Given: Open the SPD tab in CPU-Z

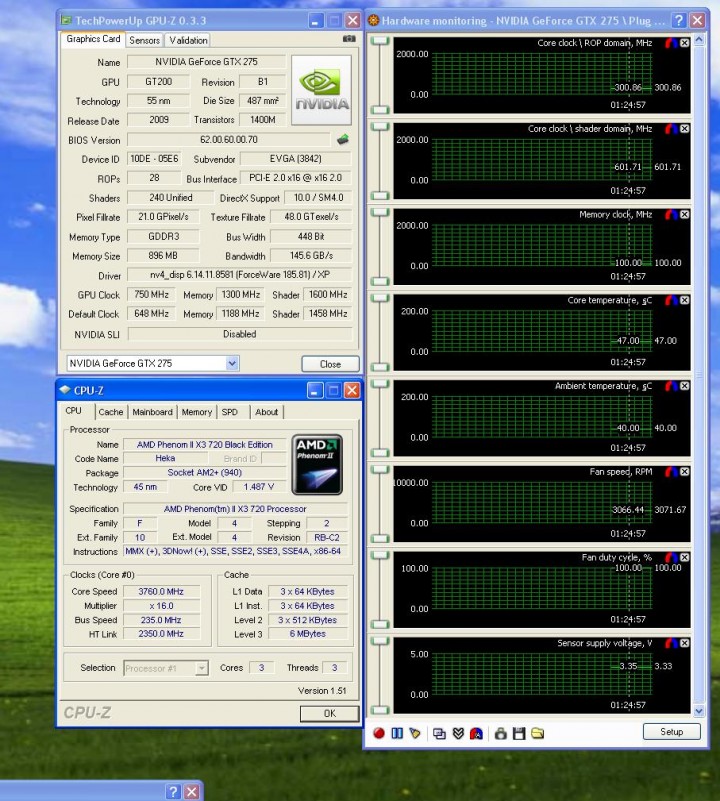Looking at the screenshot, I should 229,412.
